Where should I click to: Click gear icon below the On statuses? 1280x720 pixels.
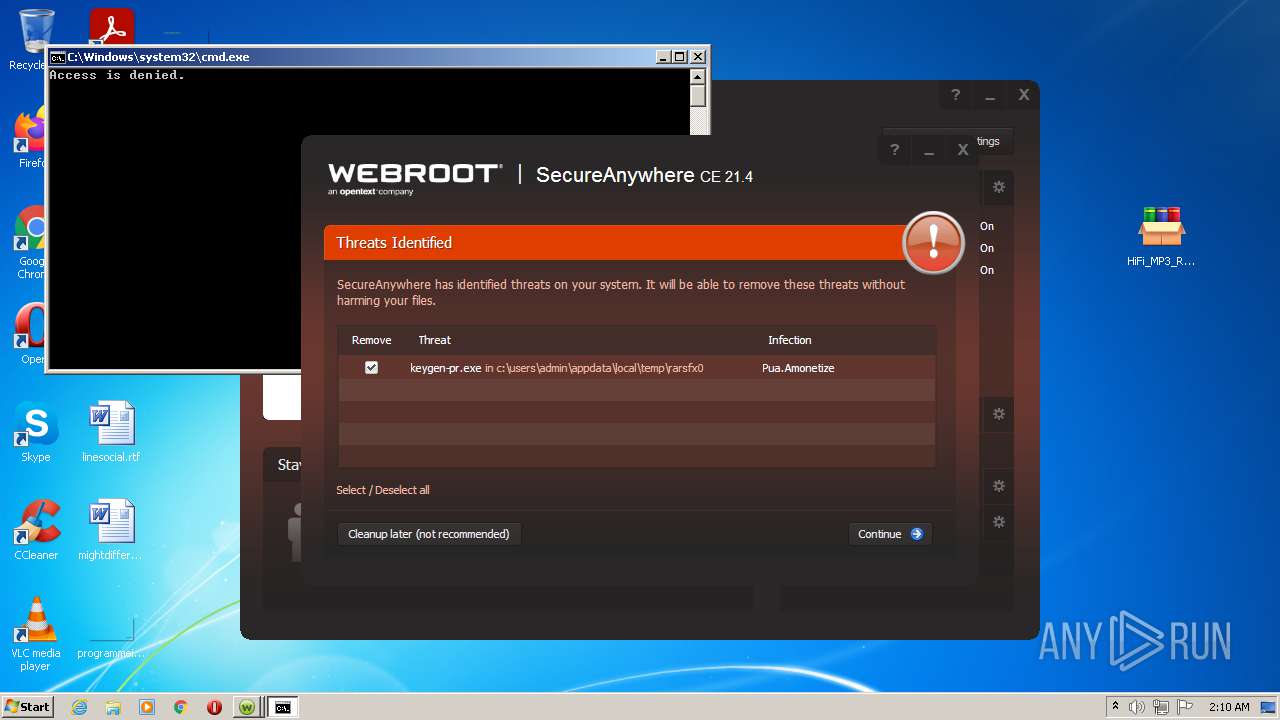[x=998, y=414]
